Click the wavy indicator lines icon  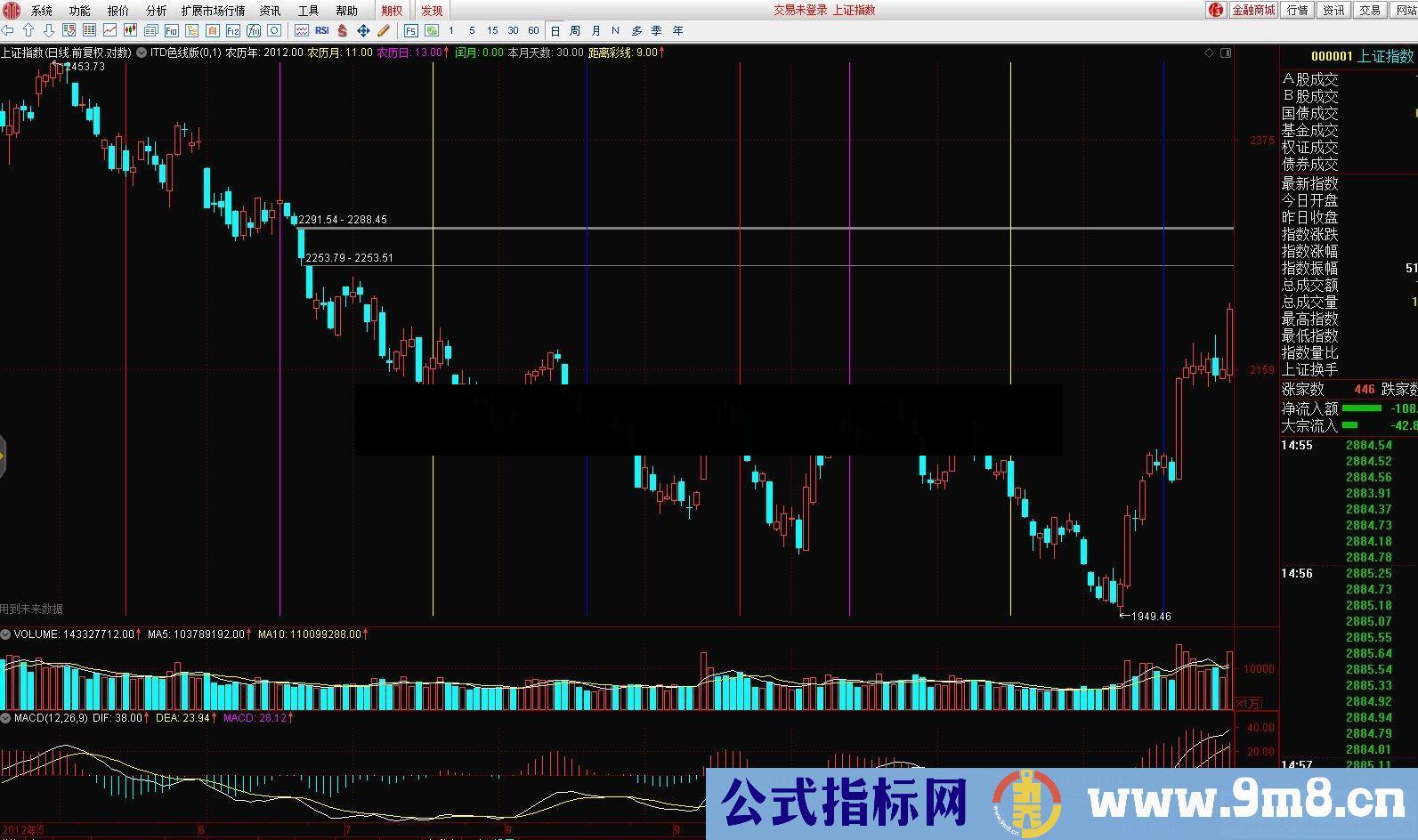[301, 30]
